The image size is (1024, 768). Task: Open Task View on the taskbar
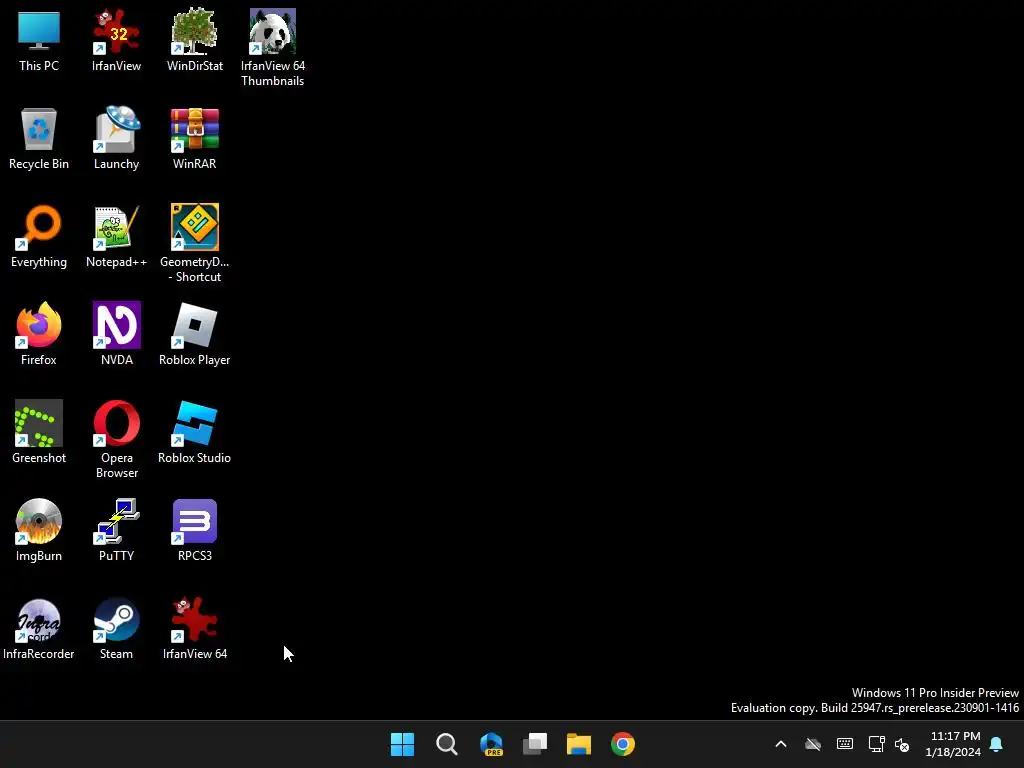[535, 744]
